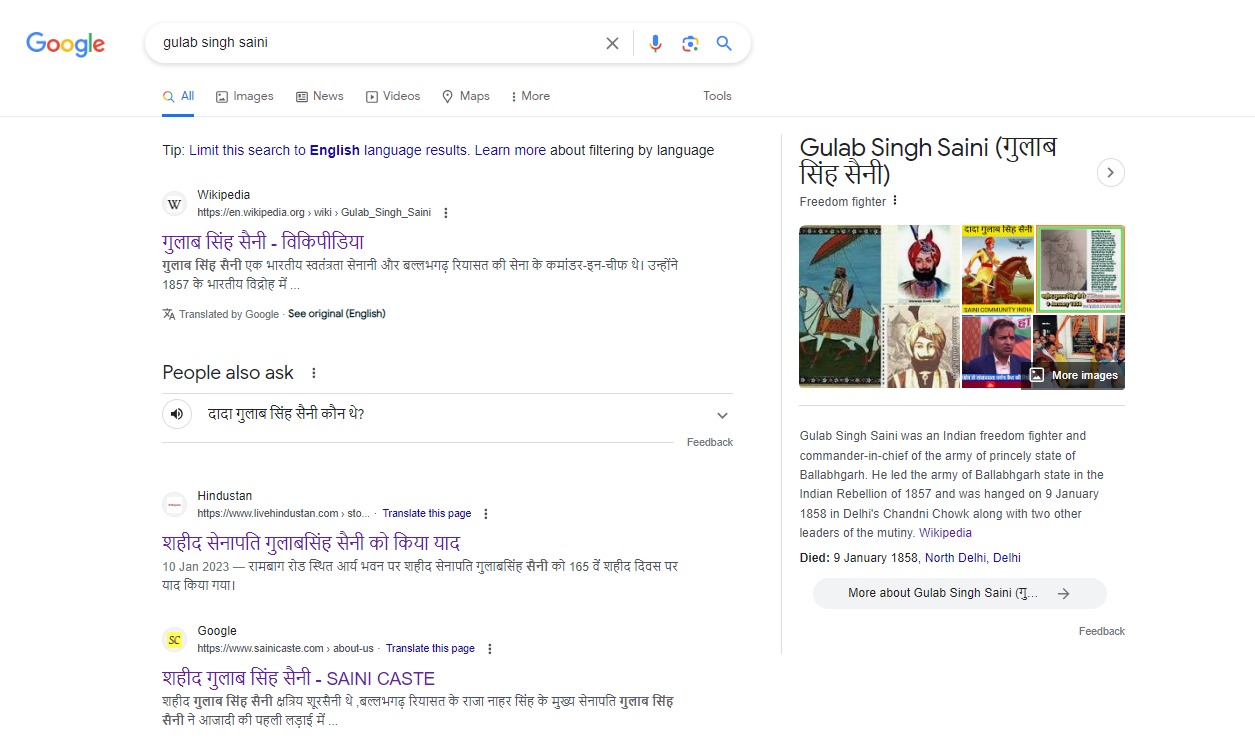Click the blue search magnifier button
1255x746 pixels.
coord(724,43)
